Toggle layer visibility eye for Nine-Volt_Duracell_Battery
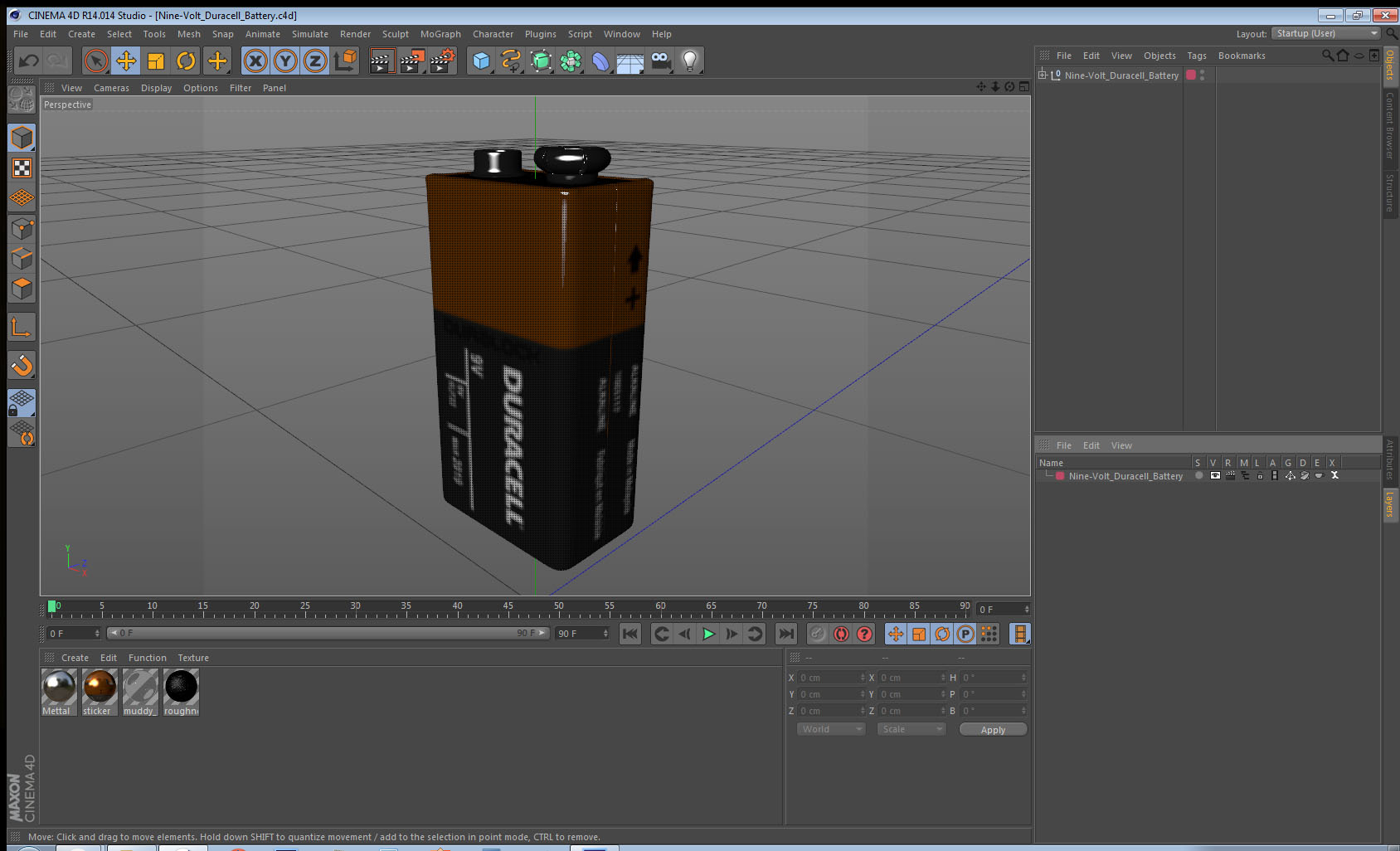 tap(1215, 476)
